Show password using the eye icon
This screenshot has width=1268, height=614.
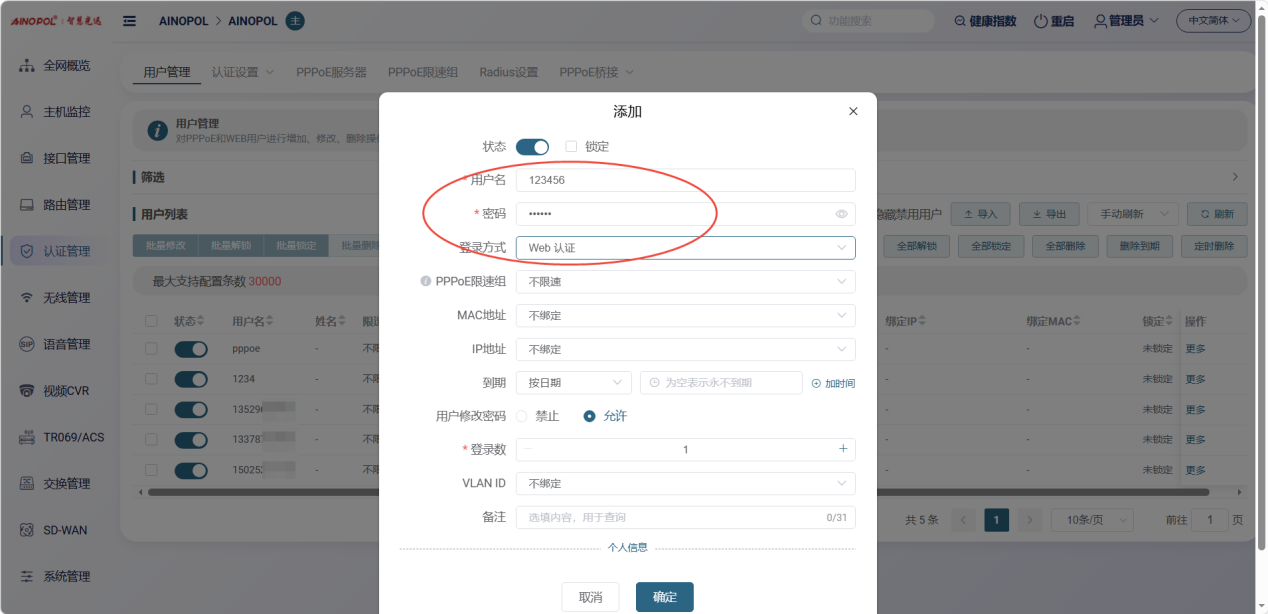841,214
